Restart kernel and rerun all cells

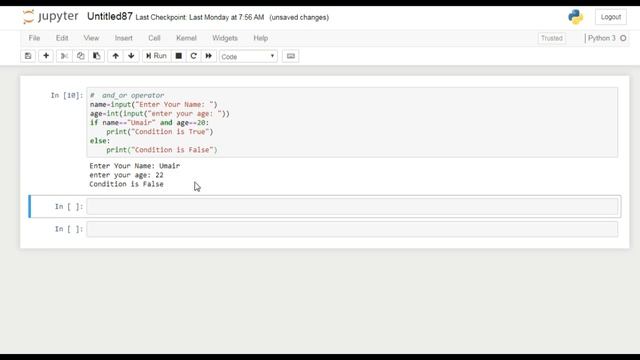209,56
